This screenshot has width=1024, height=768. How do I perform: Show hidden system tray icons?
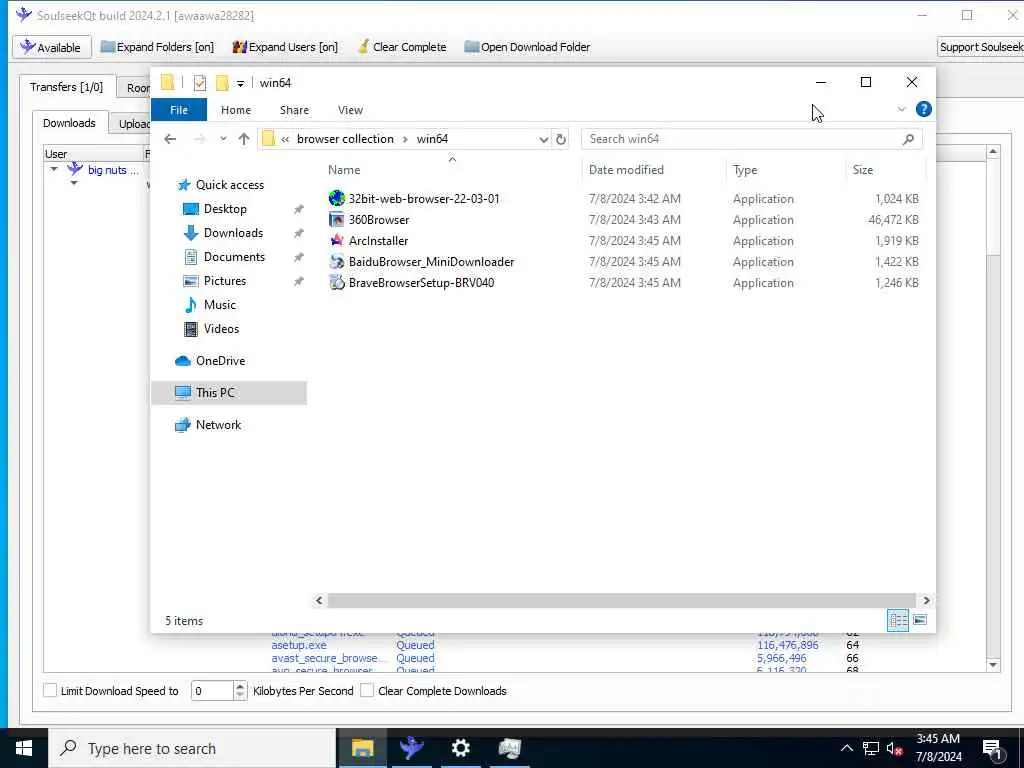coord(846,748)
